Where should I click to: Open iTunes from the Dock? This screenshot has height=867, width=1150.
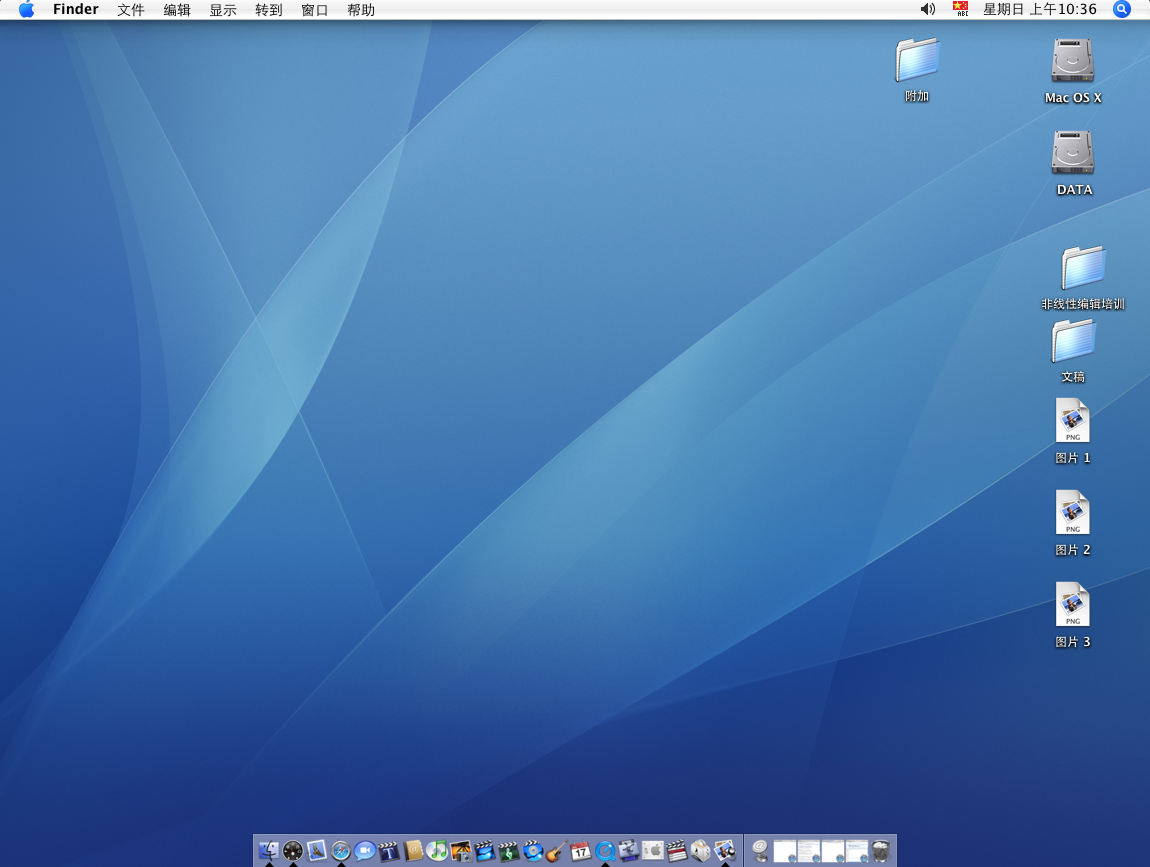437,851
